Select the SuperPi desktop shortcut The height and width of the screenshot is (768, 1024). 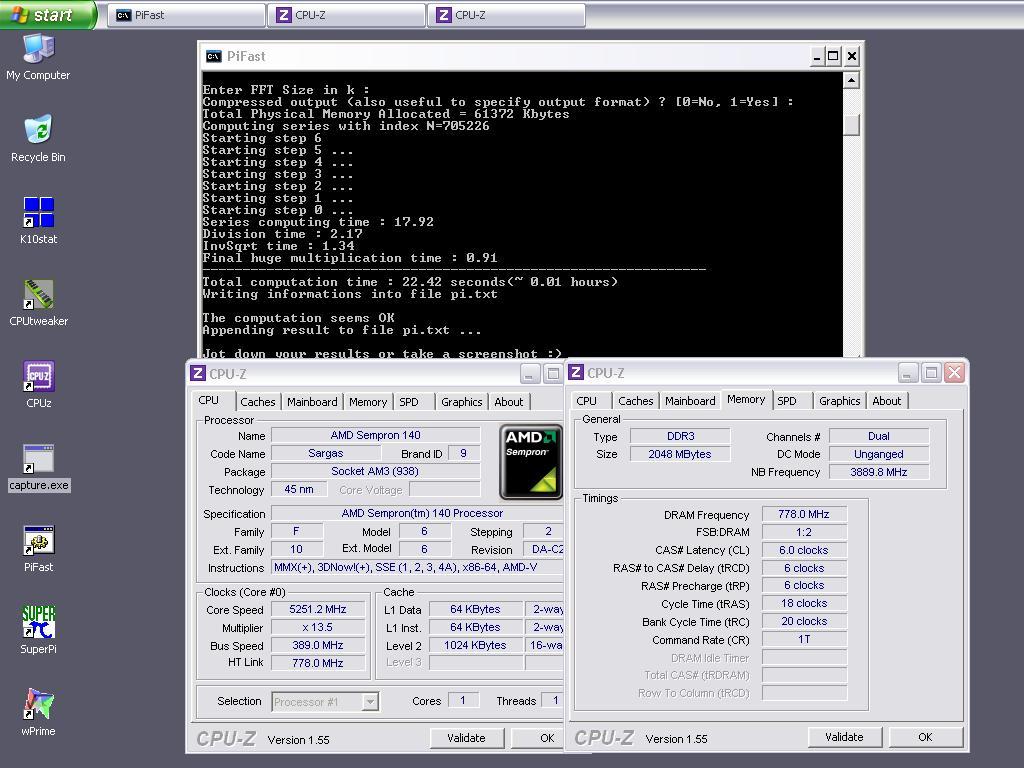38,630
